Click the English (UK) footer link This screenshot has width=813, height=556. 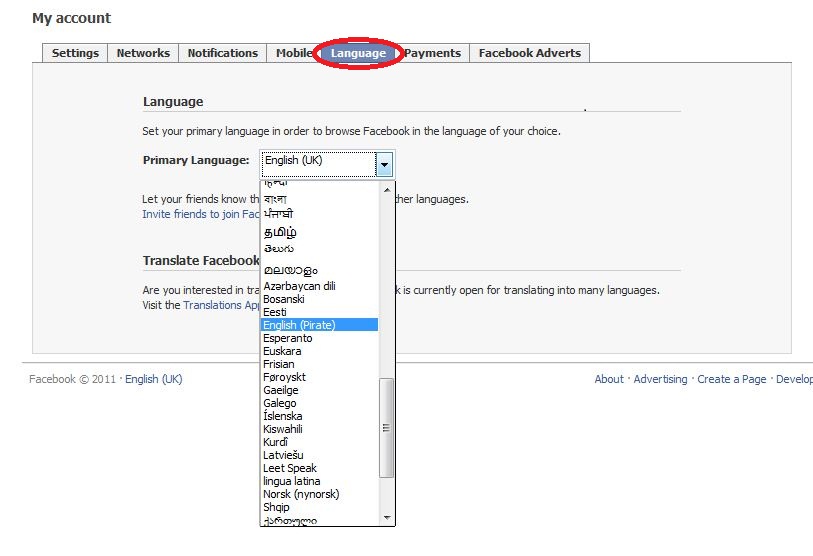click(x=153, y=379)
